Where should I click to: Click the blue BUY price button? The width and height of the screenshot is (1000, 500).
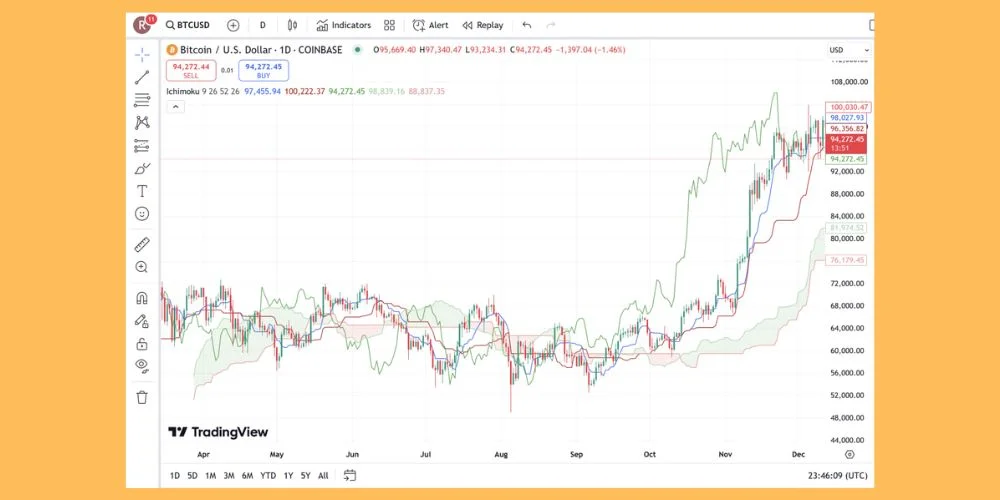coord(263,70)
